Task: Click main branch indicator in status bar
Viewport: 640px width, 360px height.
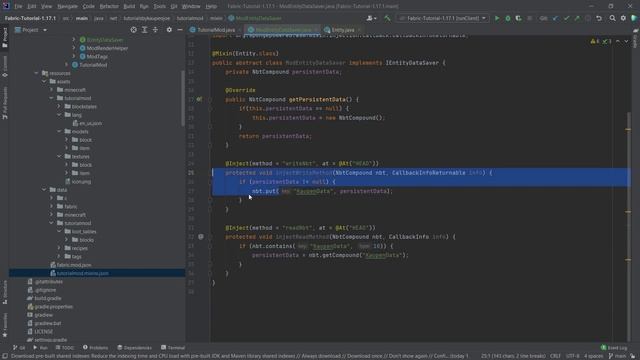Action: tap(617, 356)
